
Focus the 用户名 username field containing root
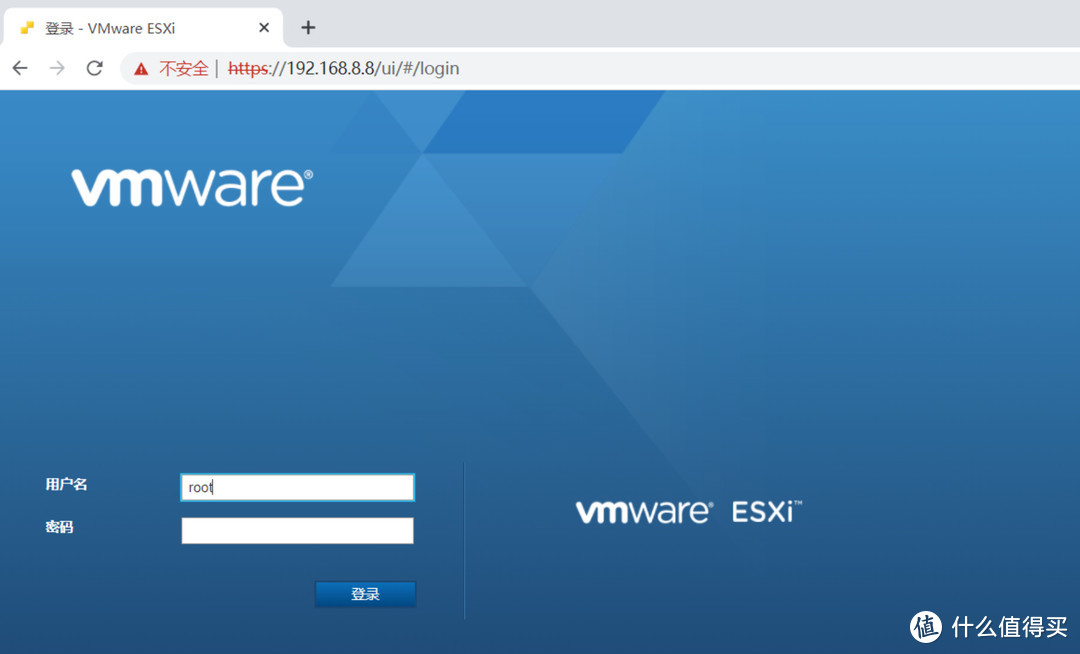[298, 487]
